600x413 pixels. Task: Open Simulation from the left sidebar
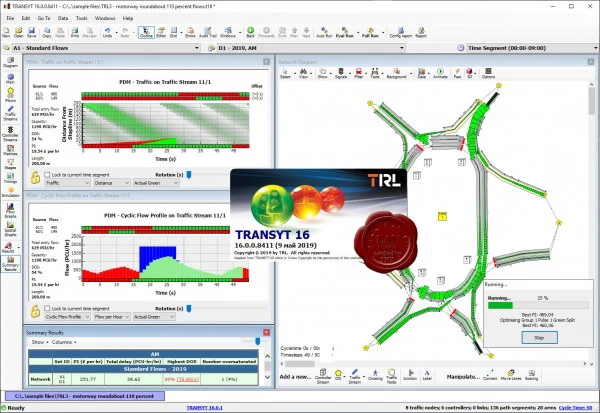10,193
